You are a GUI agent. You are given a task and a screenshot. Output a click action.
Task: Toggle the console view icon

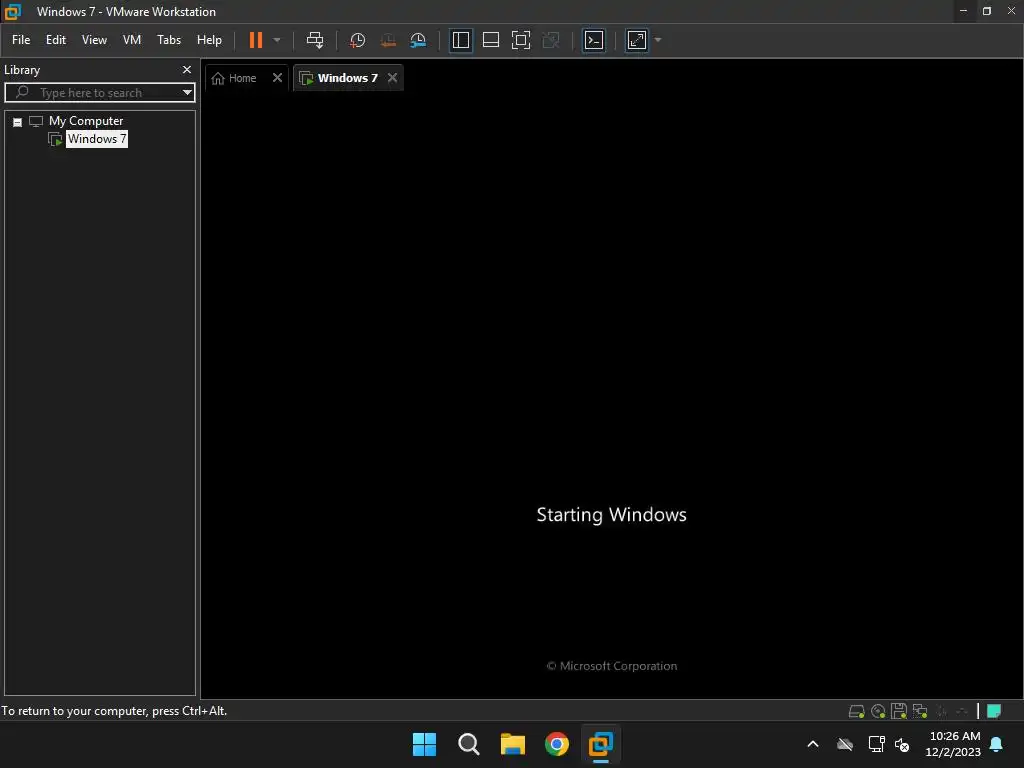[x=594, y=40]
